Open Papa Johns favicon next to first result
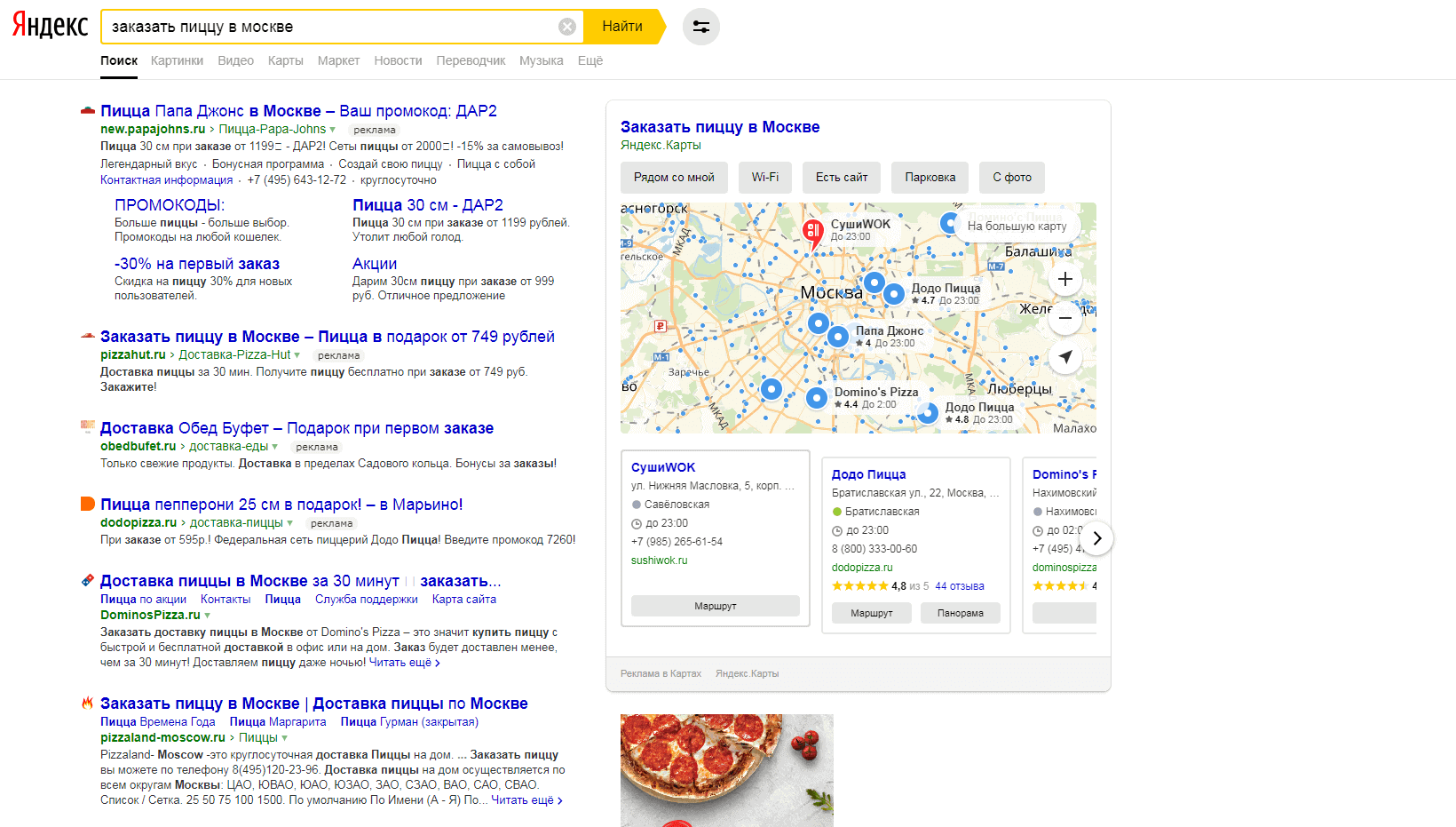The width and height of the screenshot is (1456, 827). pyautogui.click(x=88, y=111)
